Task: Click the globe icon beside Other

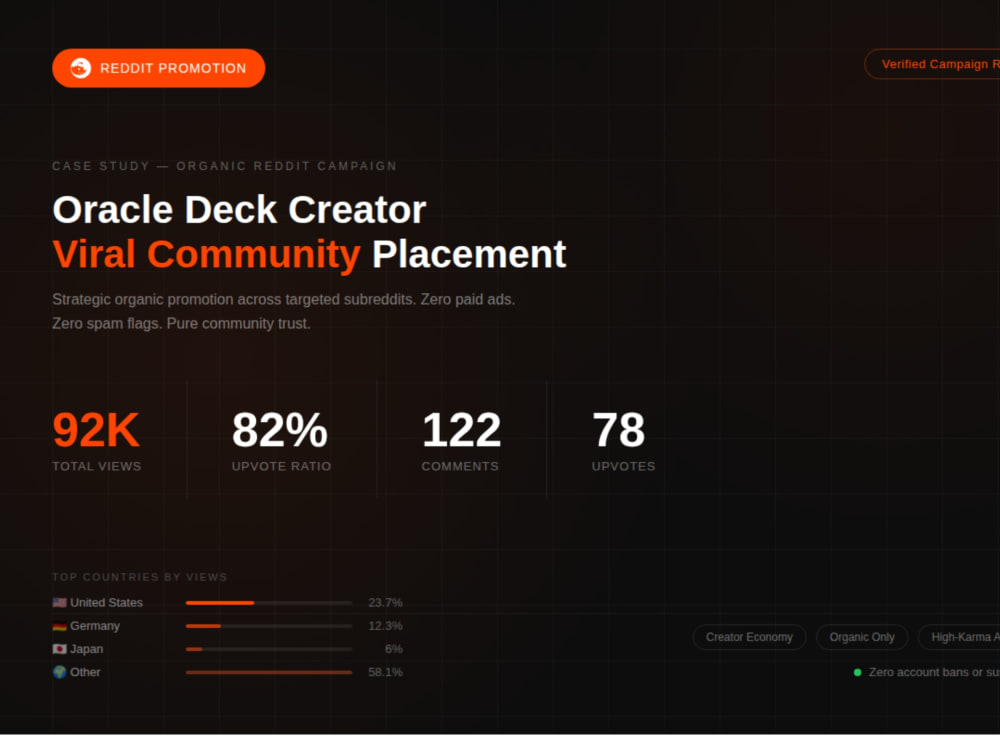Action: point(59,672)
